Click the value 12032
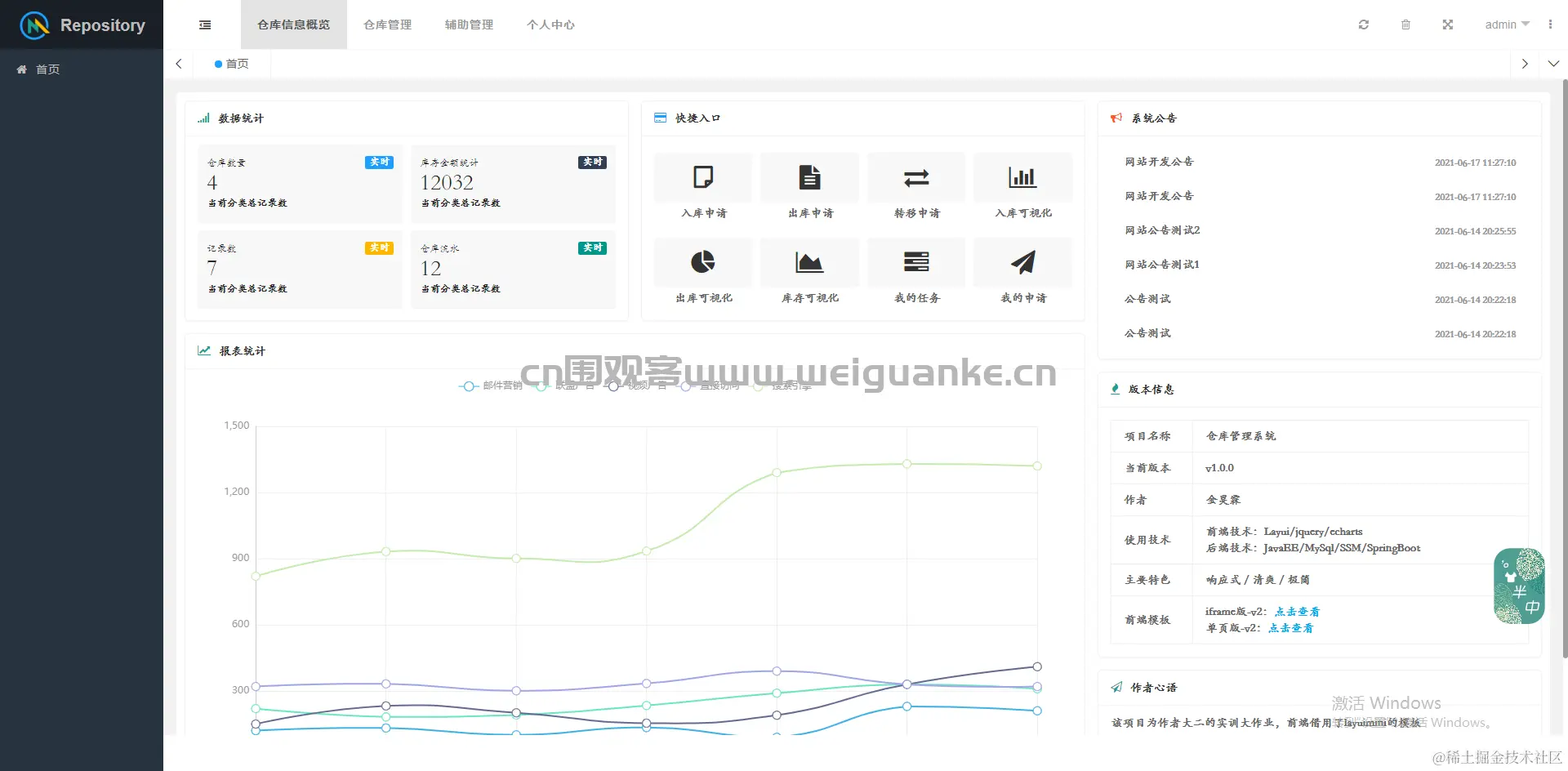This screenshot has width=1568, height=771. 447,182
